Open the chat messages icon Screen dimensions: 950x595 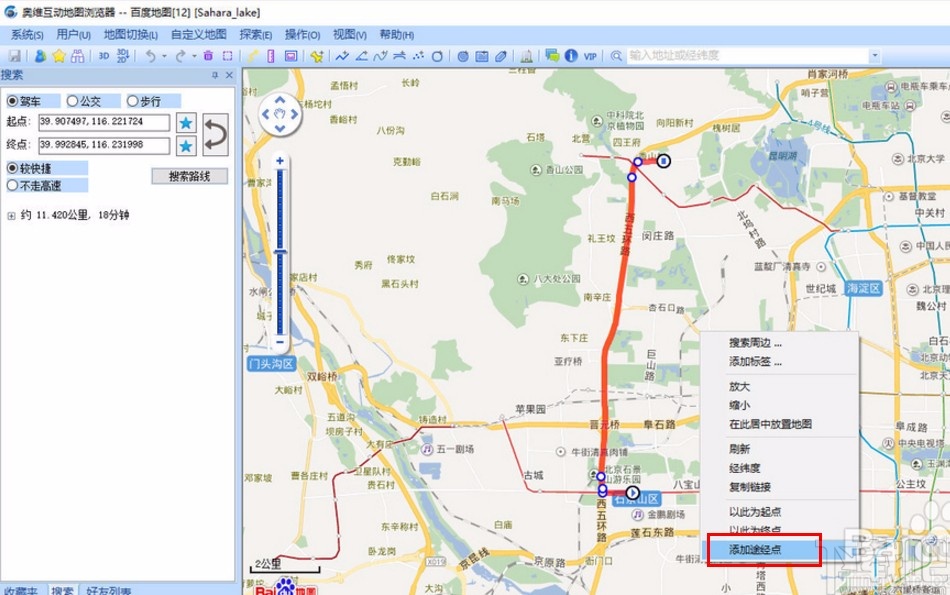[552, 56]
